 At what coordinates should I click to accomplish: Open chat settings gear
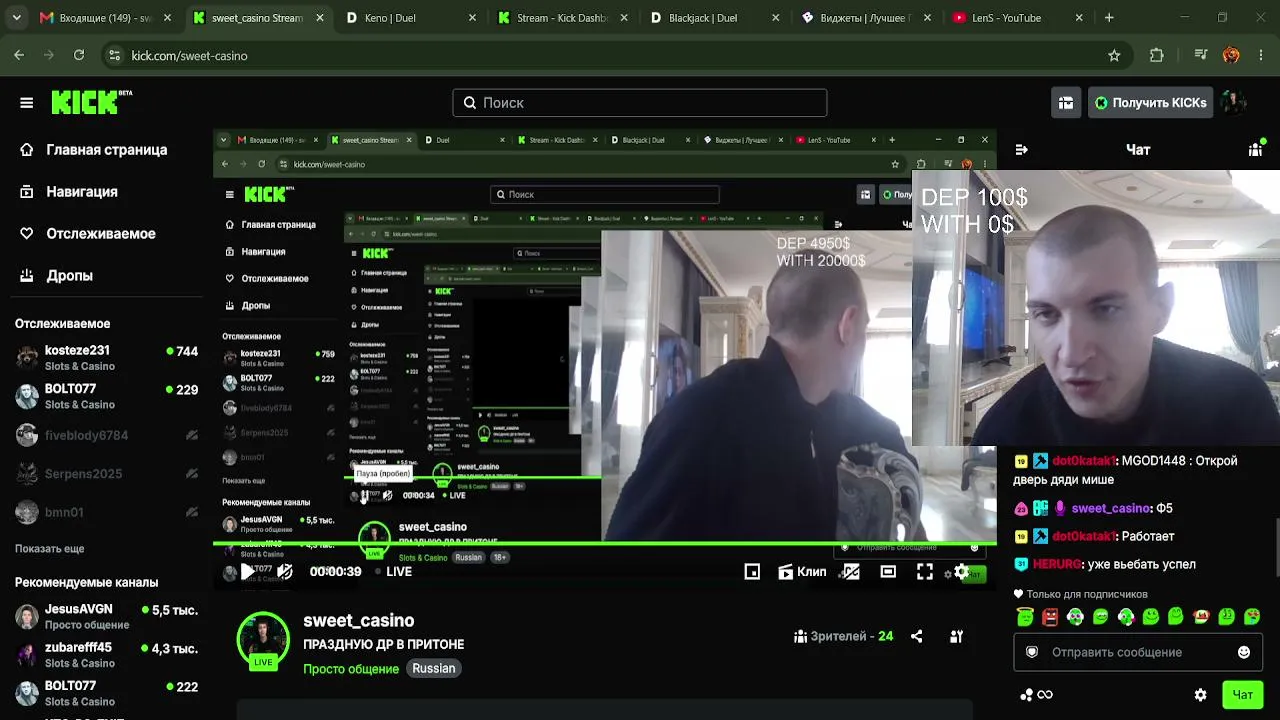[1201, 695]
